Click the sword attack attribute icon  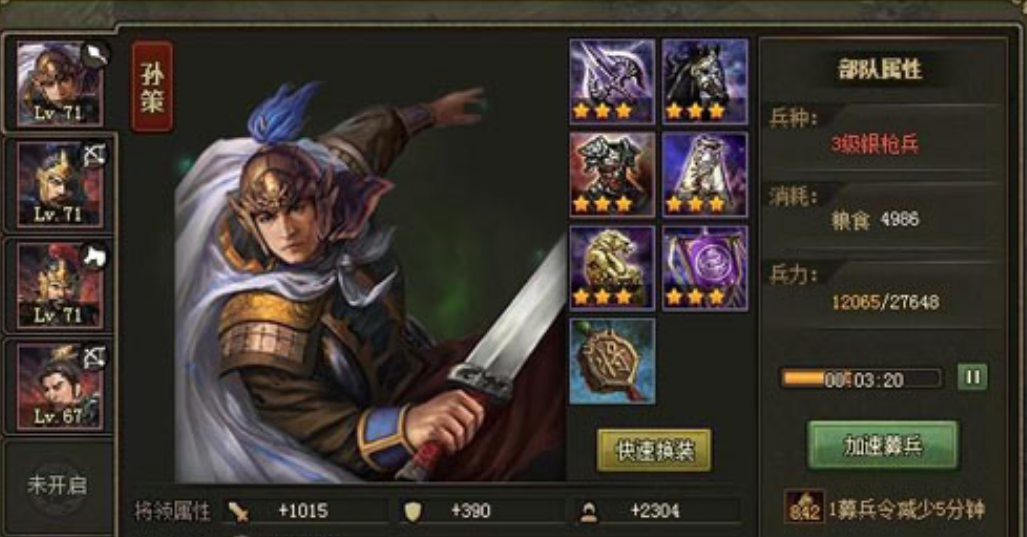pos(237,511)
